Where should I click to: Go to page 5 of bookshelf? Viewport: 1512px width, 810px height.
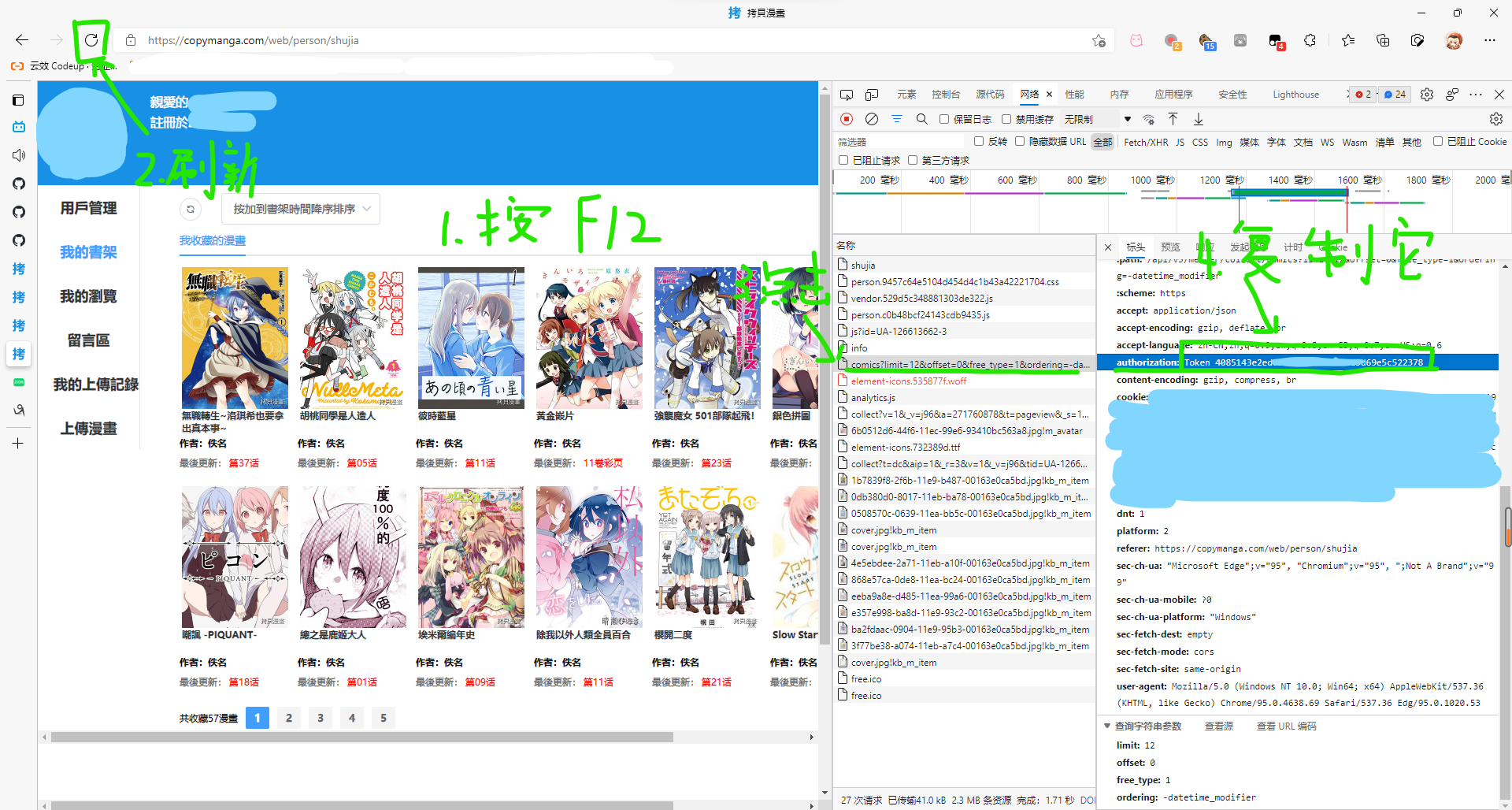(x=384, y=718)
